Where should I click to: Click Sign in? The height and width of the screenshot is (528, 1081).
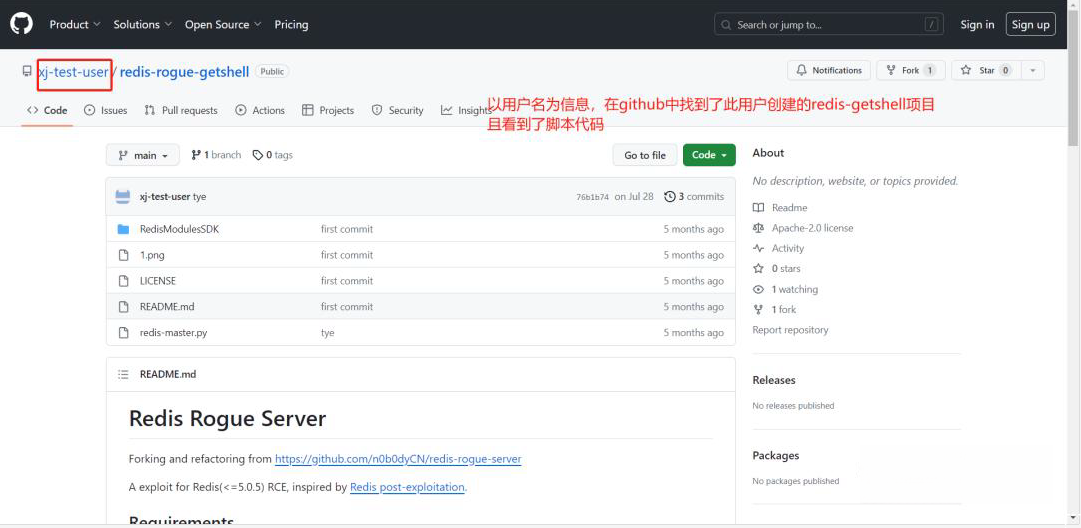(978, 24)
